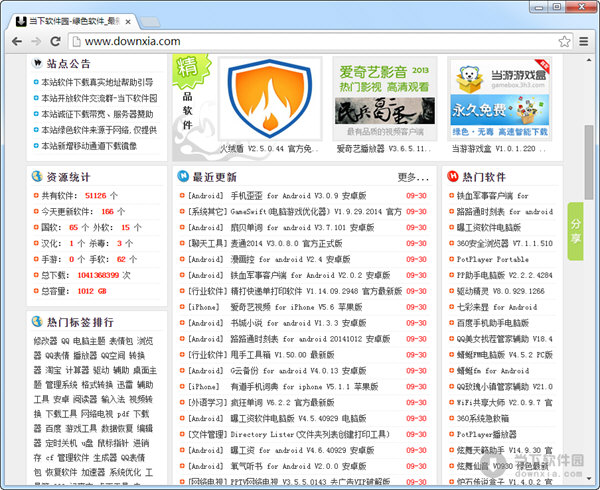Click the 电脑主题 tag
Viewport: 600px width, 490px height.
click(89, 341)
